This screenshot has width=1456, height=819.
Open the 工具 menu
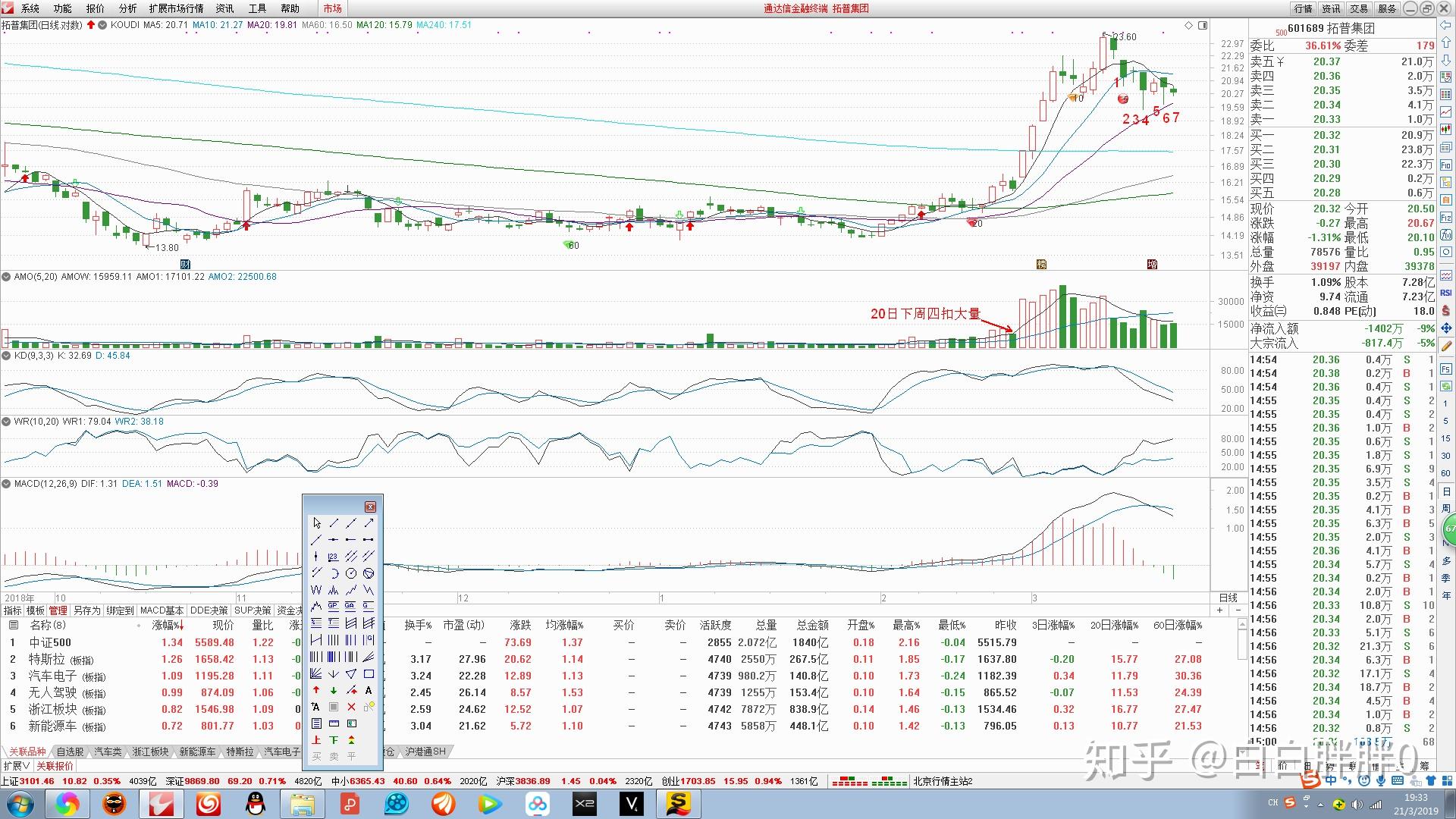pos(258,8)
